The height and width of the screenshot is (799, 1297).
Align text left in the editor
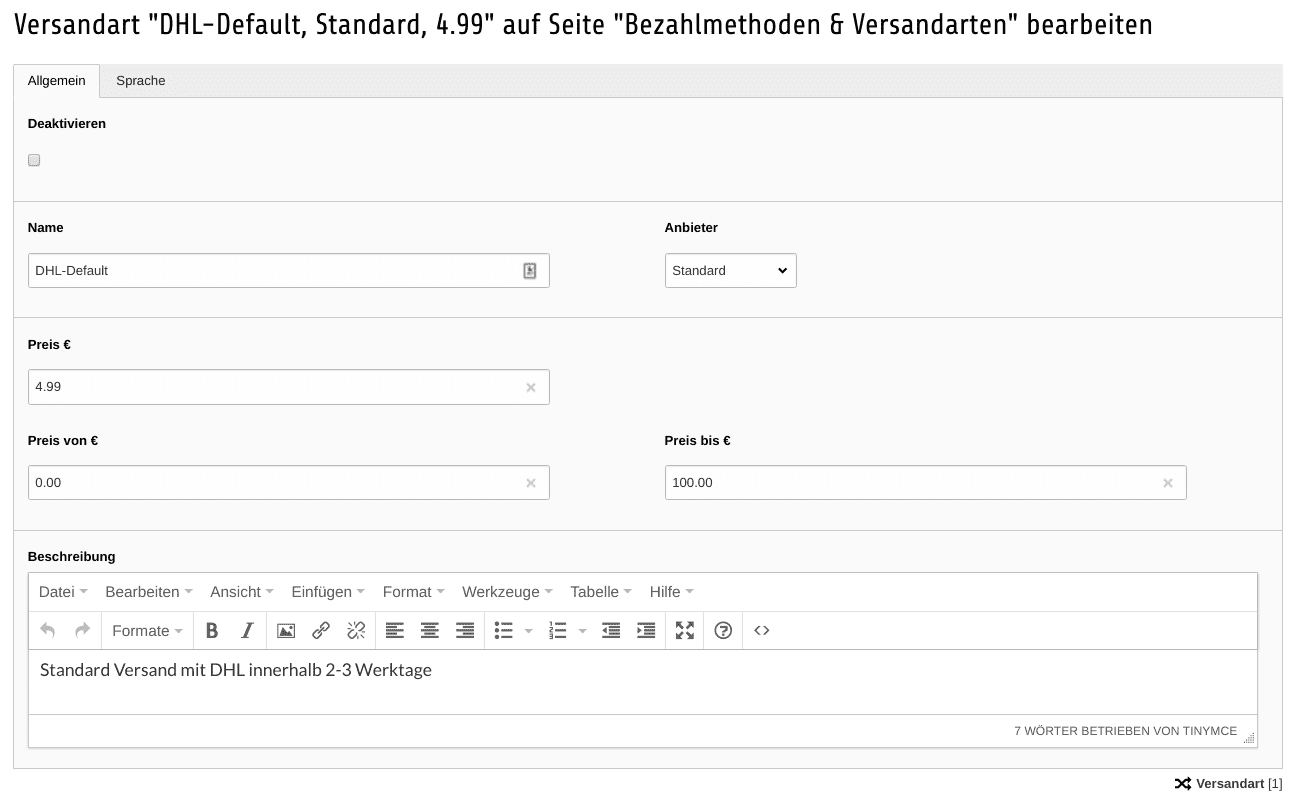point(395,630)
